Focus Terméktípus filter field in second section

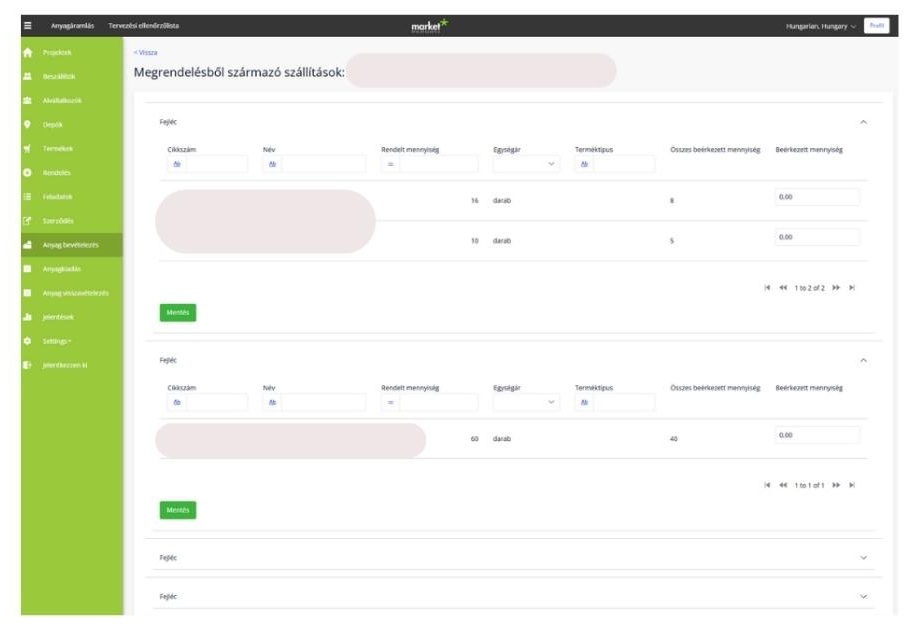click(x=624, y=403)
